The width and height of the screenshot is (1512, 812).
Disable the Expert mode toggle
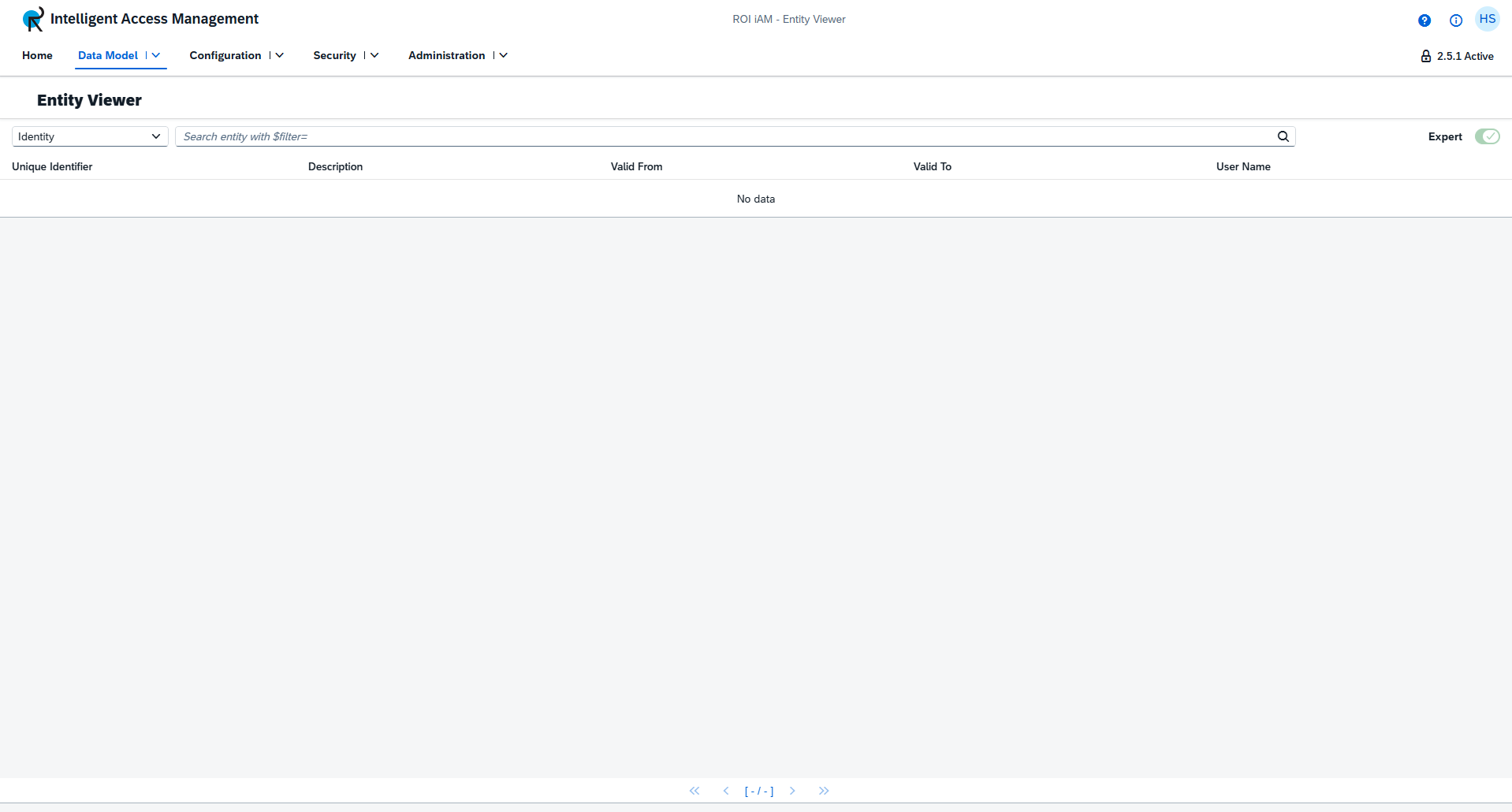click(1487, 136)
